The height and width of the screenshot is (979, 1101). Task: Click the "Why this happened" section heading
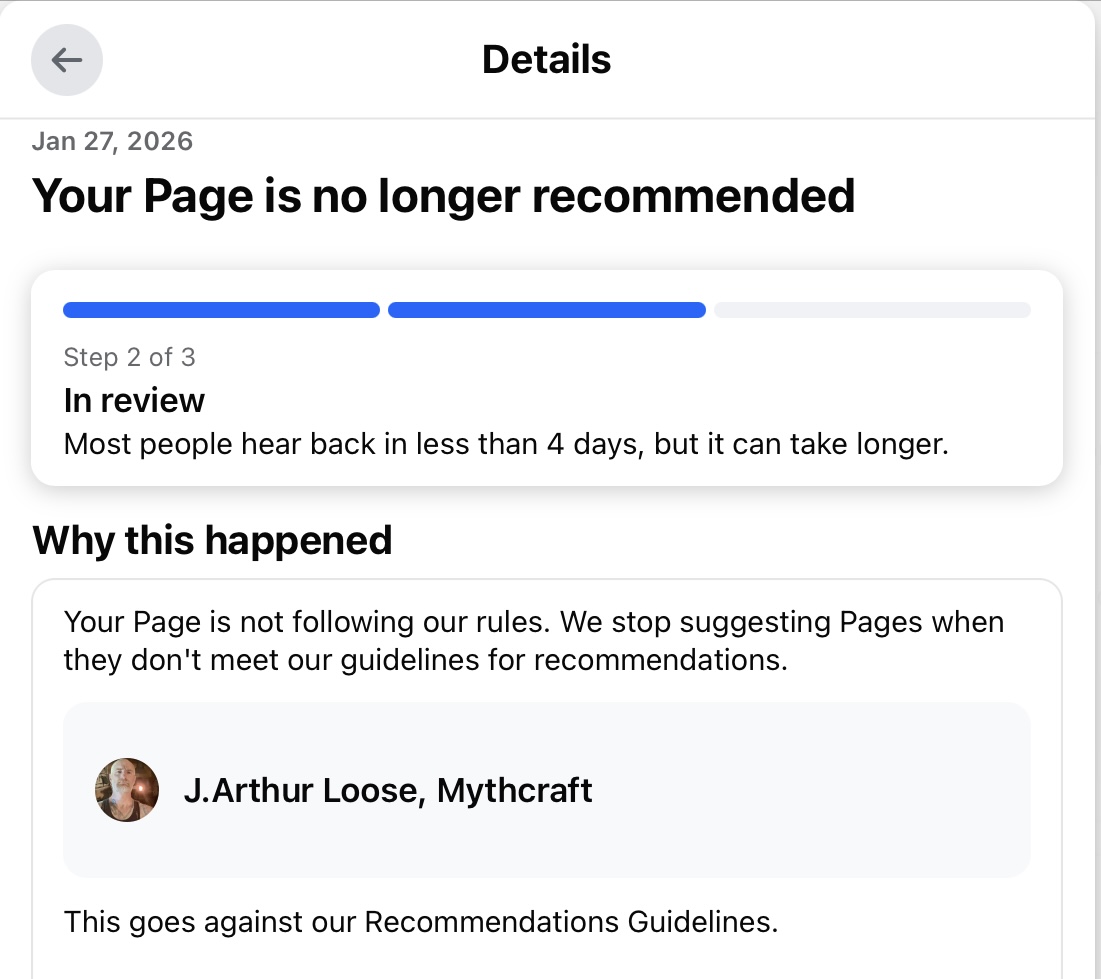pyautogui.click(x=212, y=541)
